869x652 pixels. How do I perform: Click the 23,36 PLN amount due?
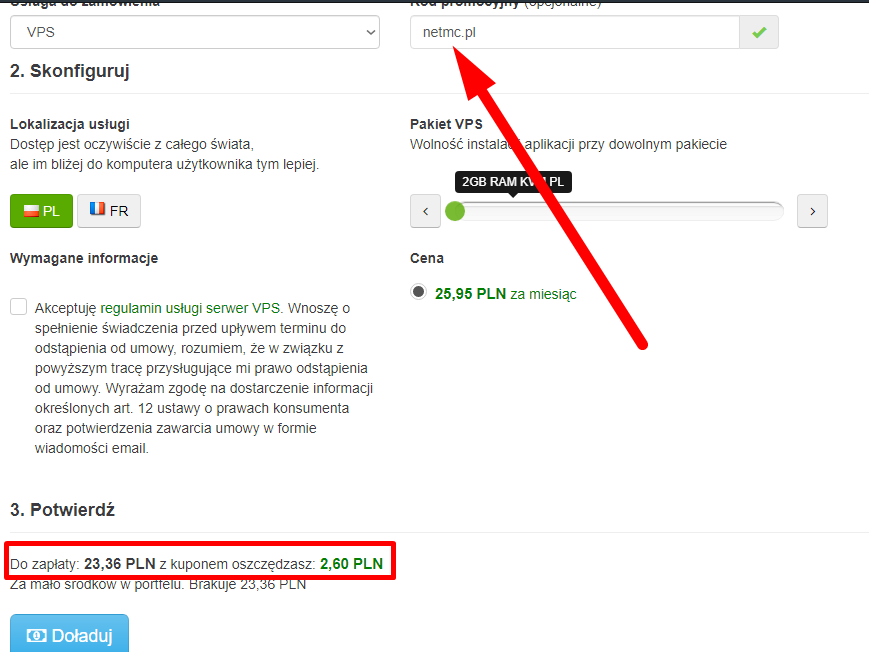click(120, 564)
